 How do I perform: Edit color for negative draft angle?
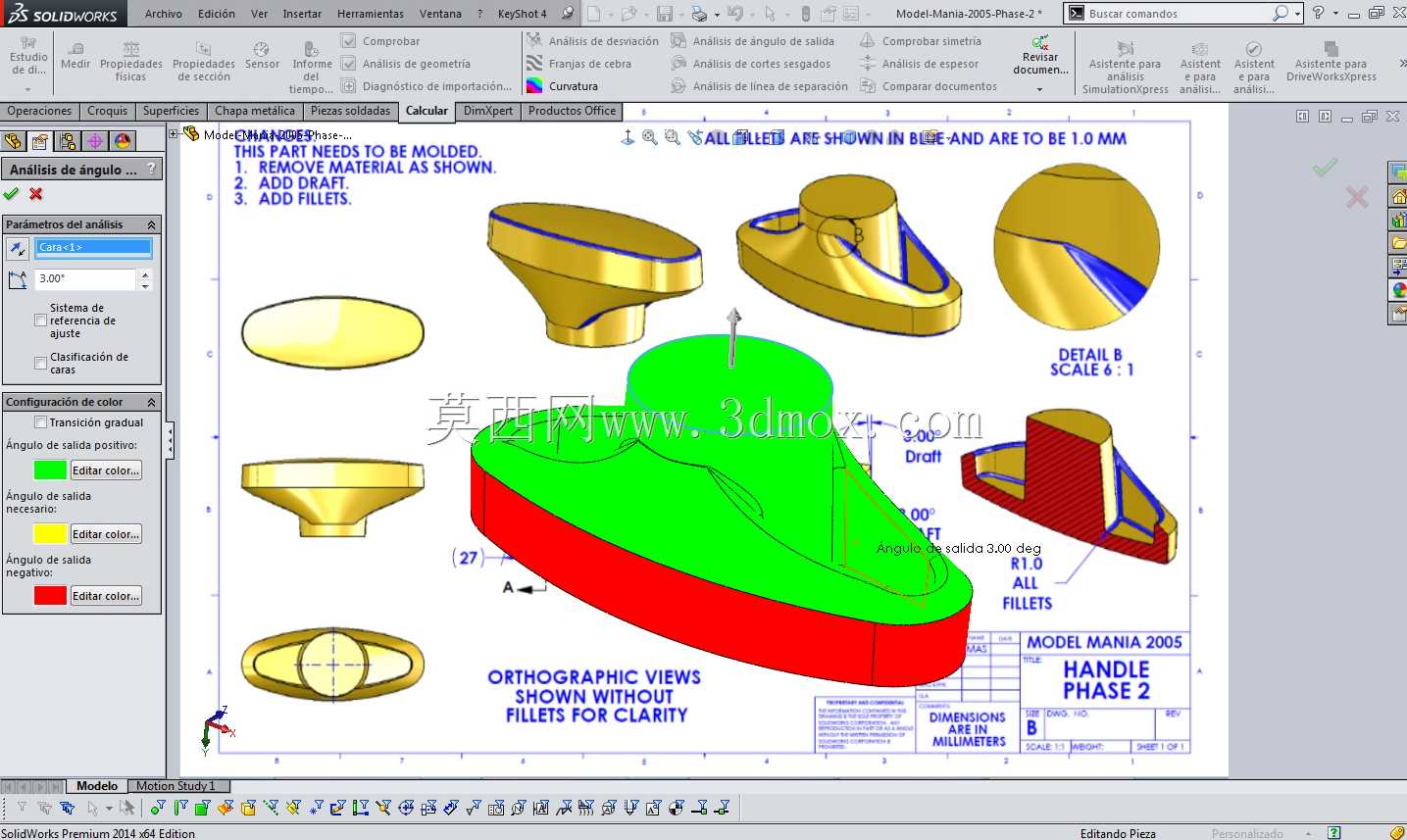[x=106, y=596]
